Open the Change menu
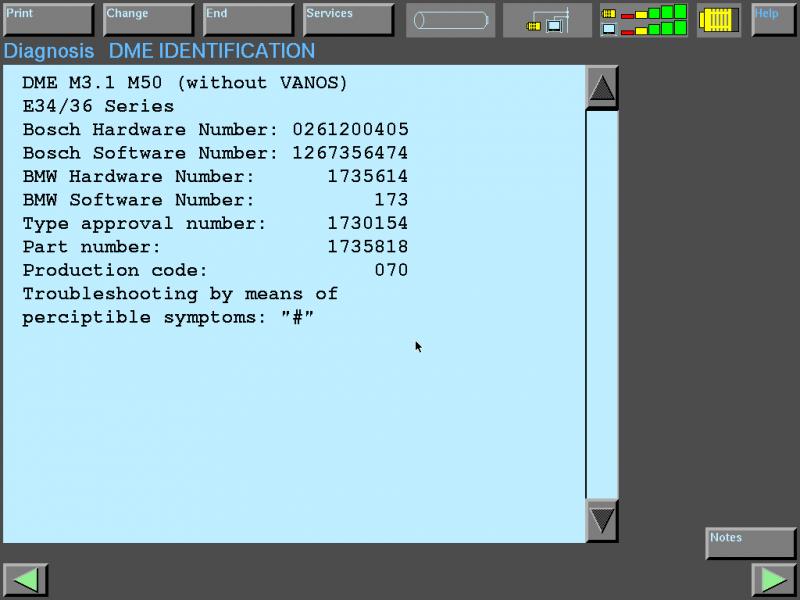 tap(148, 20)
